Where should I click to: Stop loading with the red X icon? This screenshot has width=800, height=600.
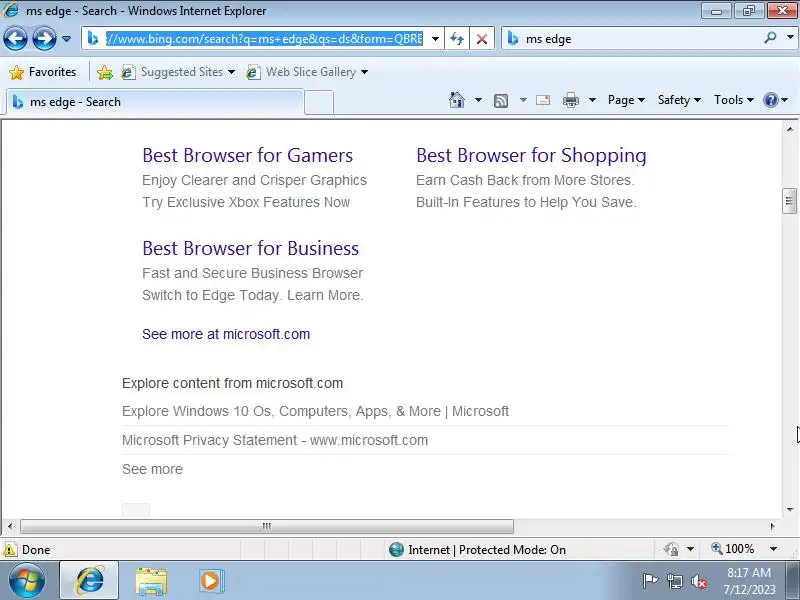[x=481, y=39]
